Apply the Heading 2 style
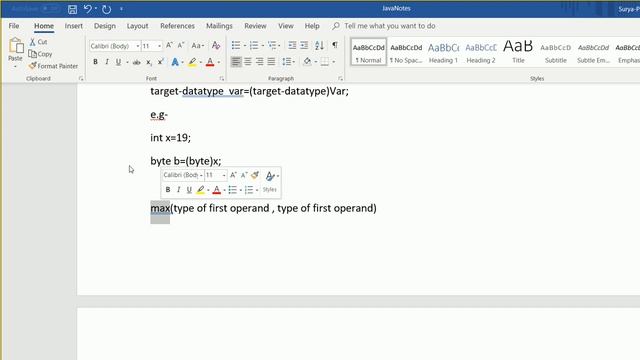Screen dimensions: 640x360 [x=481, y=52]
